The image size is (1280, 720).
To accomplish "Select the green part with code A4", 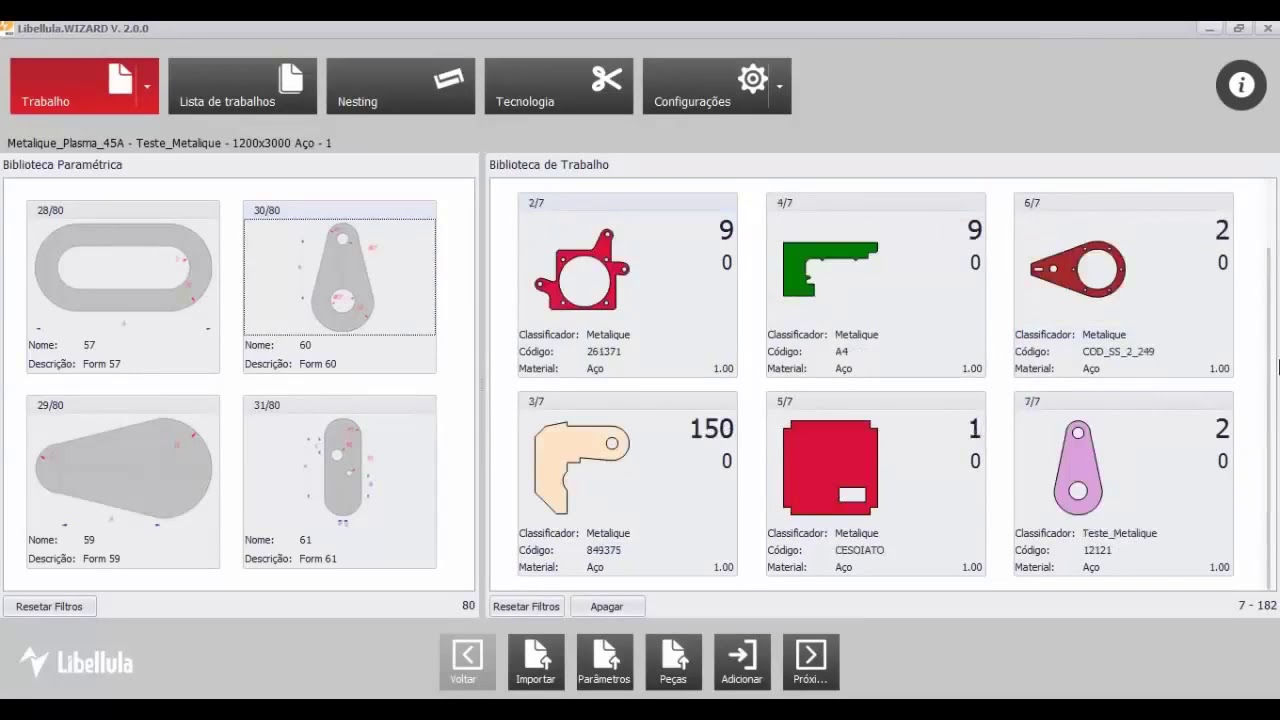I will (830, 269).
